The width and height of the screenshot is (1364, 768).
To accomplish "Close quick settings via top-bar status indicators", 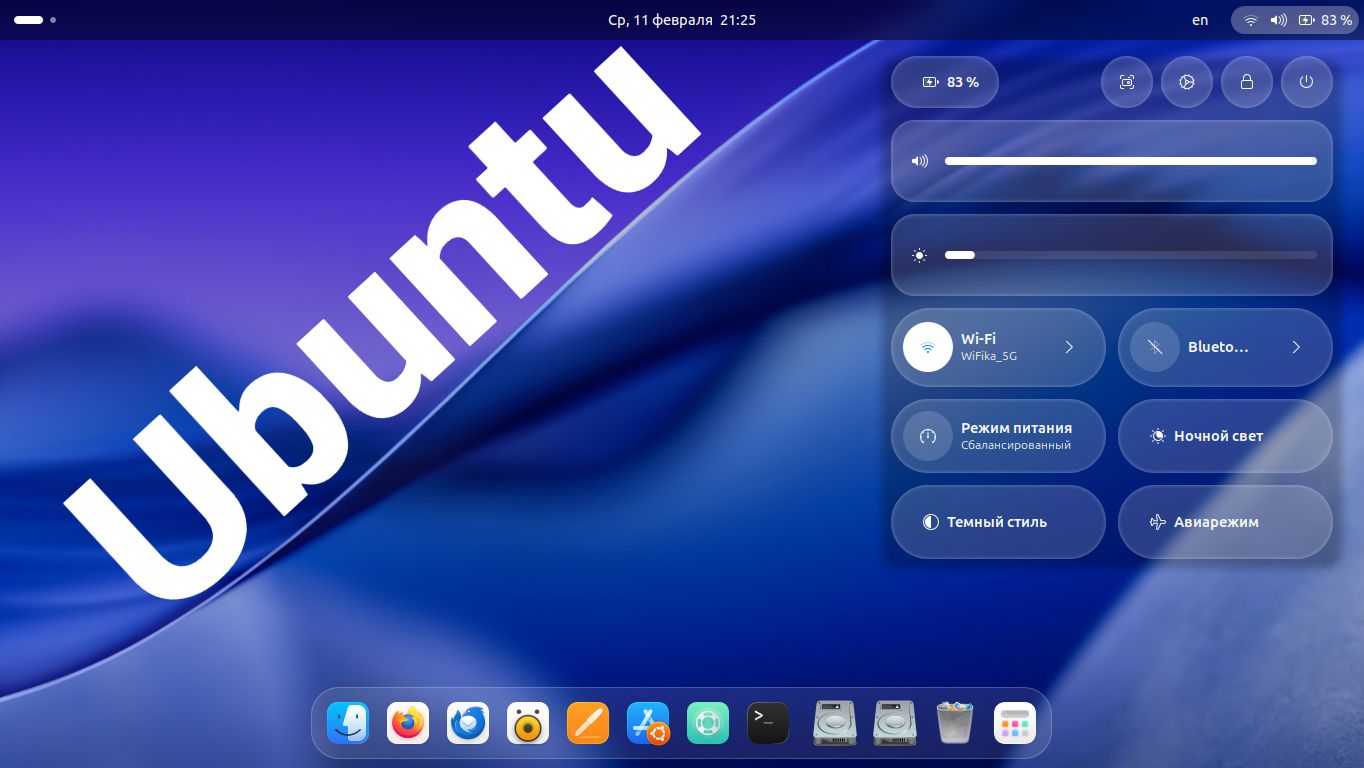I will pyautogui.click(x=1295, y=20).
